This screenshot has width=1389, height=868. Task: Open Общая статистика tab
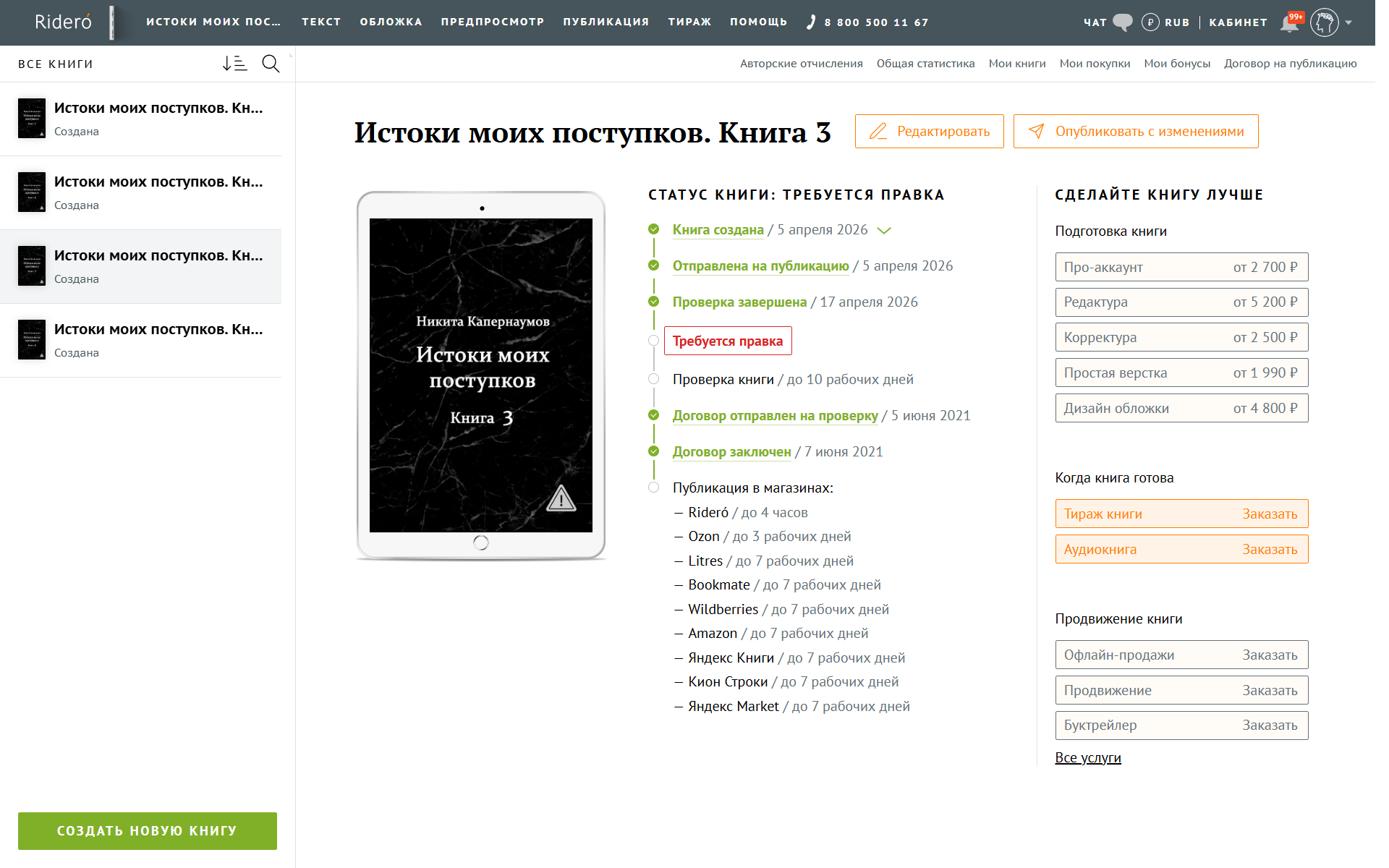[x=926, y=64]
